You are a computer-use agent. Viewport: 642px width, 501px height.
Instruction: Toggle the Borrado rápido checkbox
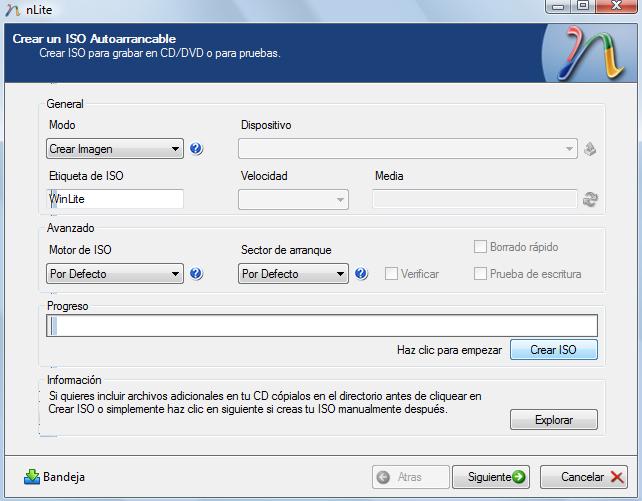(481, 247)
